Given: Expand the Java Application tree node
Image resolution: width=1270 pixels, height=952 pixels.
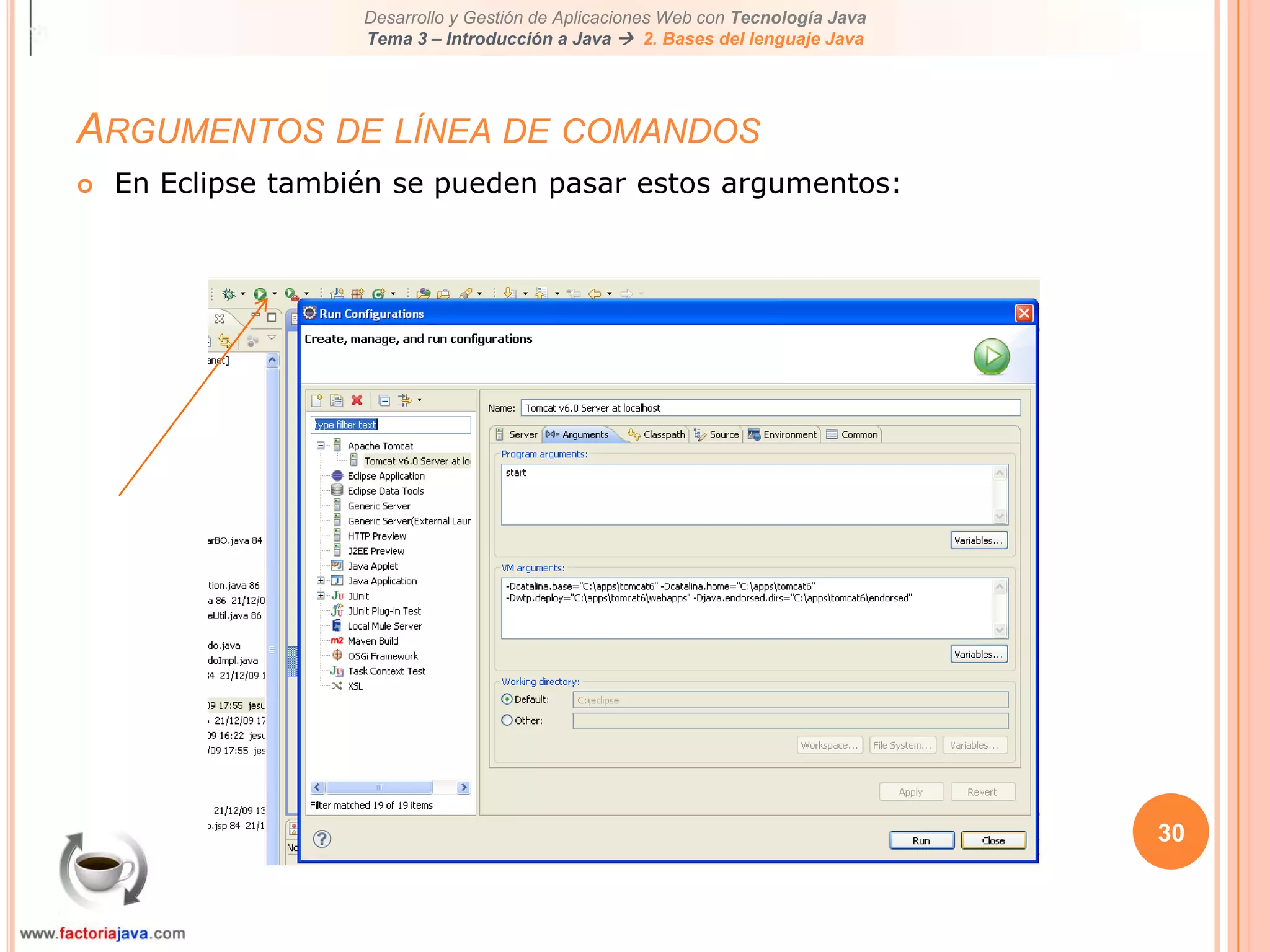Looking at the screenshot, I should [321, 581].
